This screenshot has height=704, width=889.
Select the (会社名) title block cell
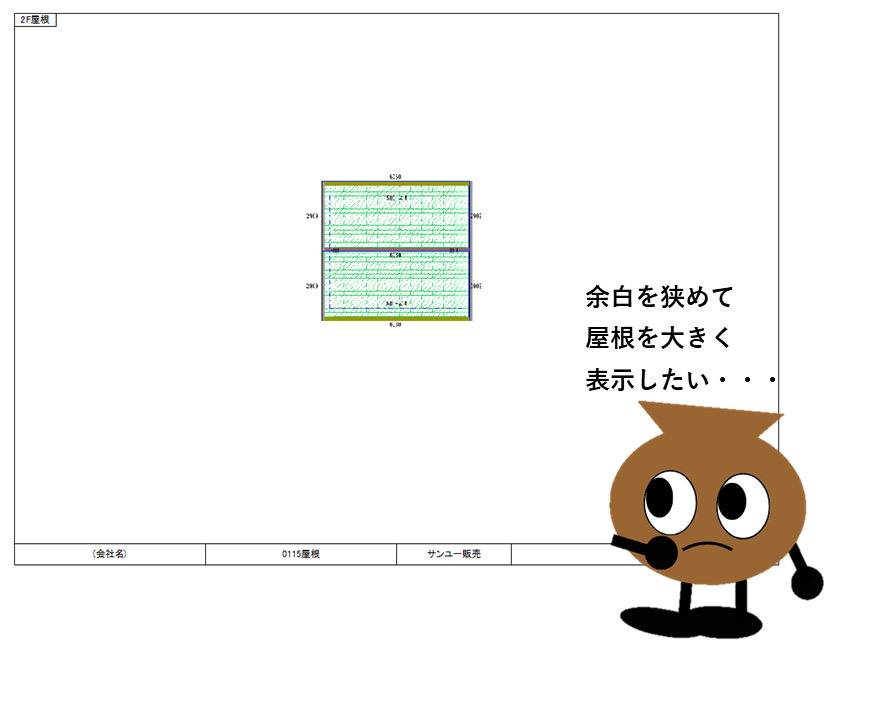[110, 554]
